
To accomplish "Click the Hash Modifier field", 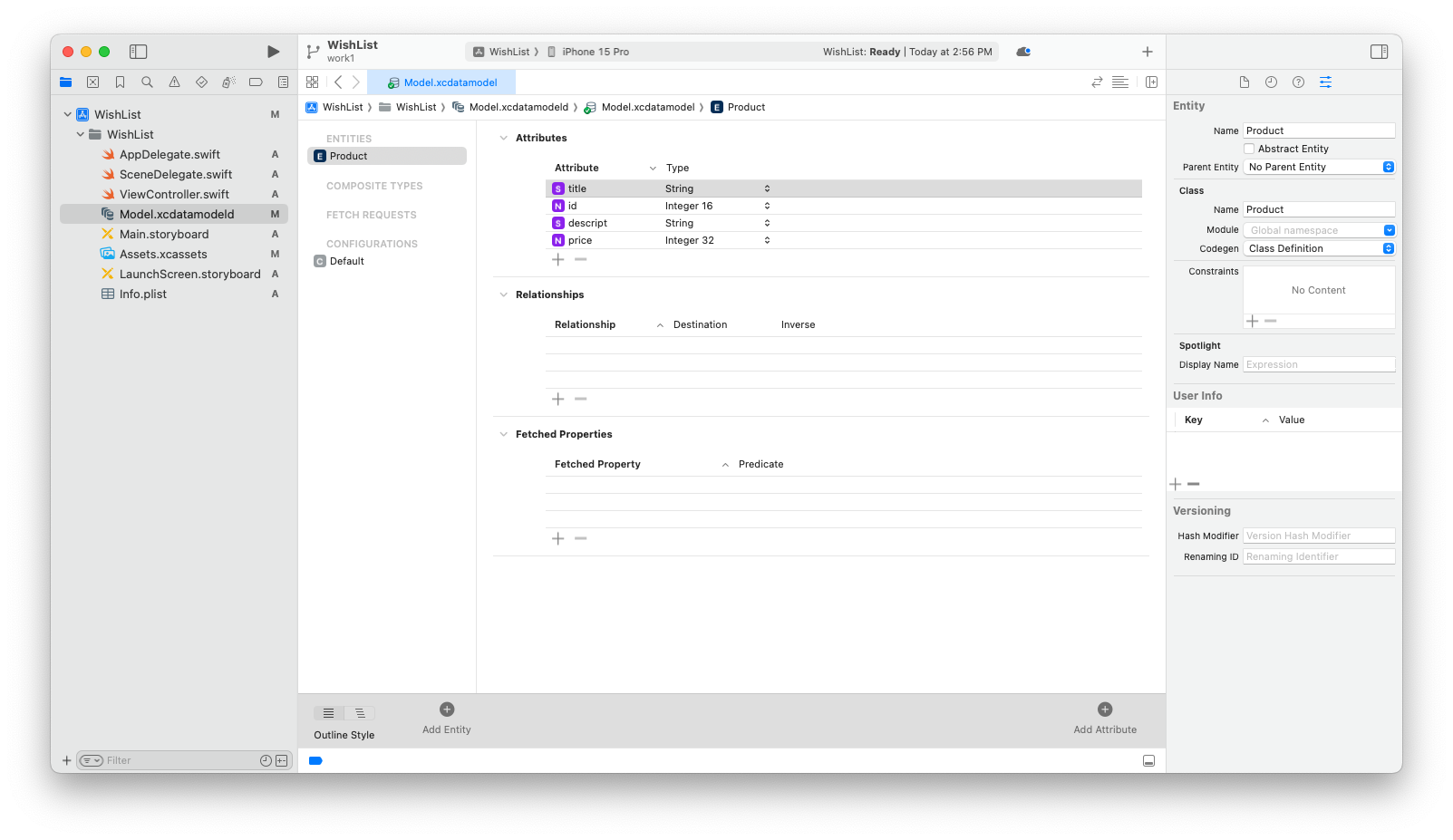I will pyautogui.click(x=1319, y=536).
